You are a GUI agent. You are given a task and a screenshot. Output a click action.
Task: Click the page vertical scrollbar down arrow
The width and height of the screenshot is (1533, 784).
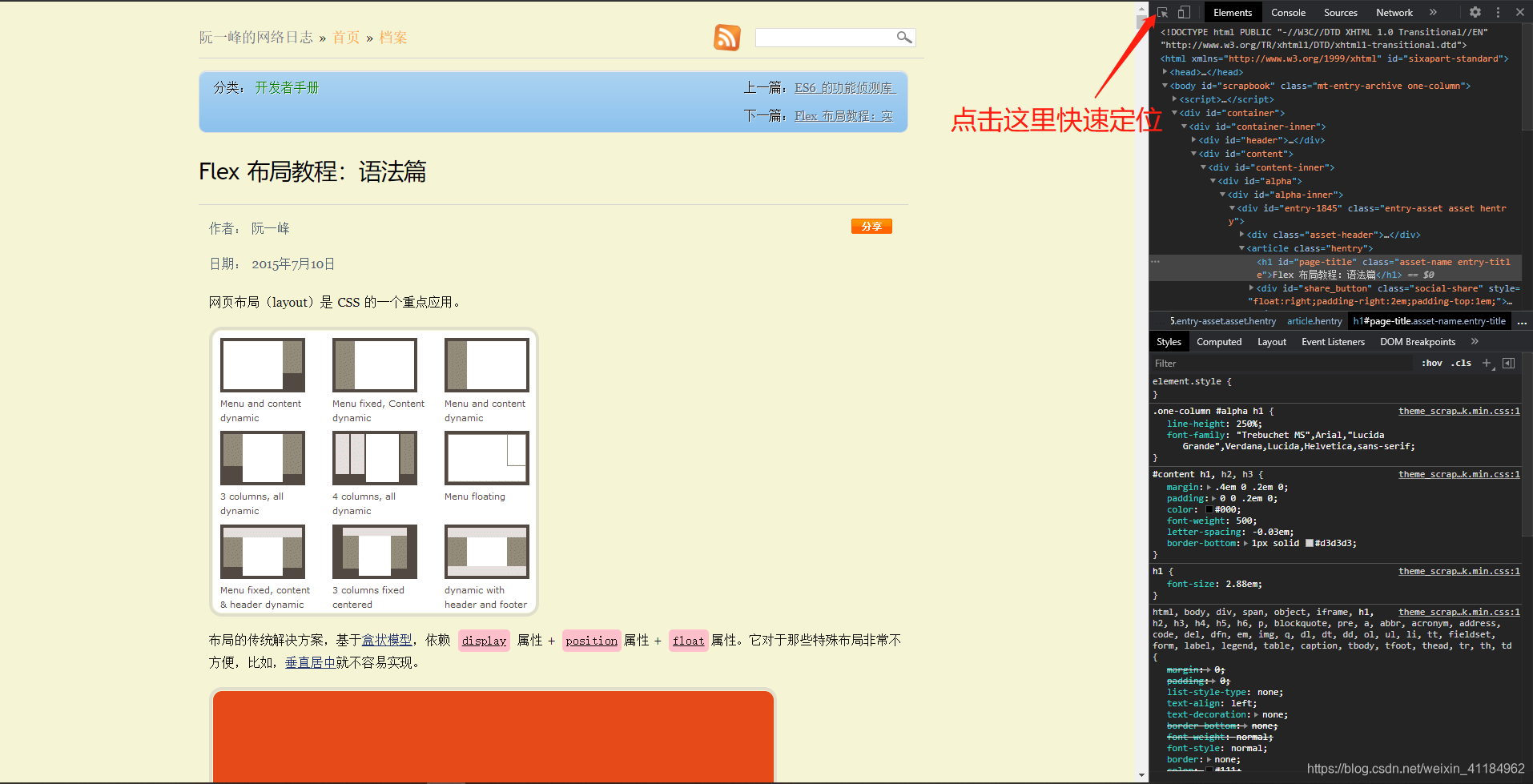click(x=1142, y=775)
